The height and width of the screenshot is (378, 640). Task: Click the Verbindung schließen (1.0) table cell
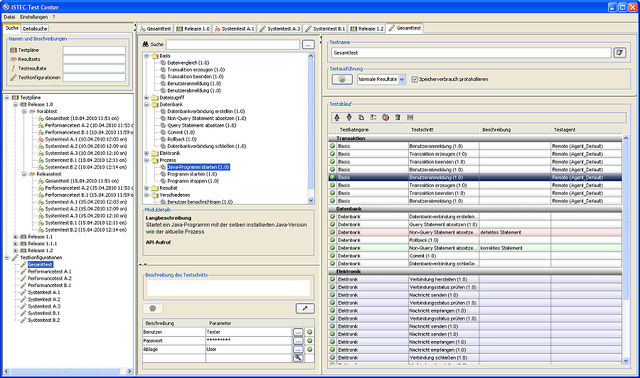444,358
